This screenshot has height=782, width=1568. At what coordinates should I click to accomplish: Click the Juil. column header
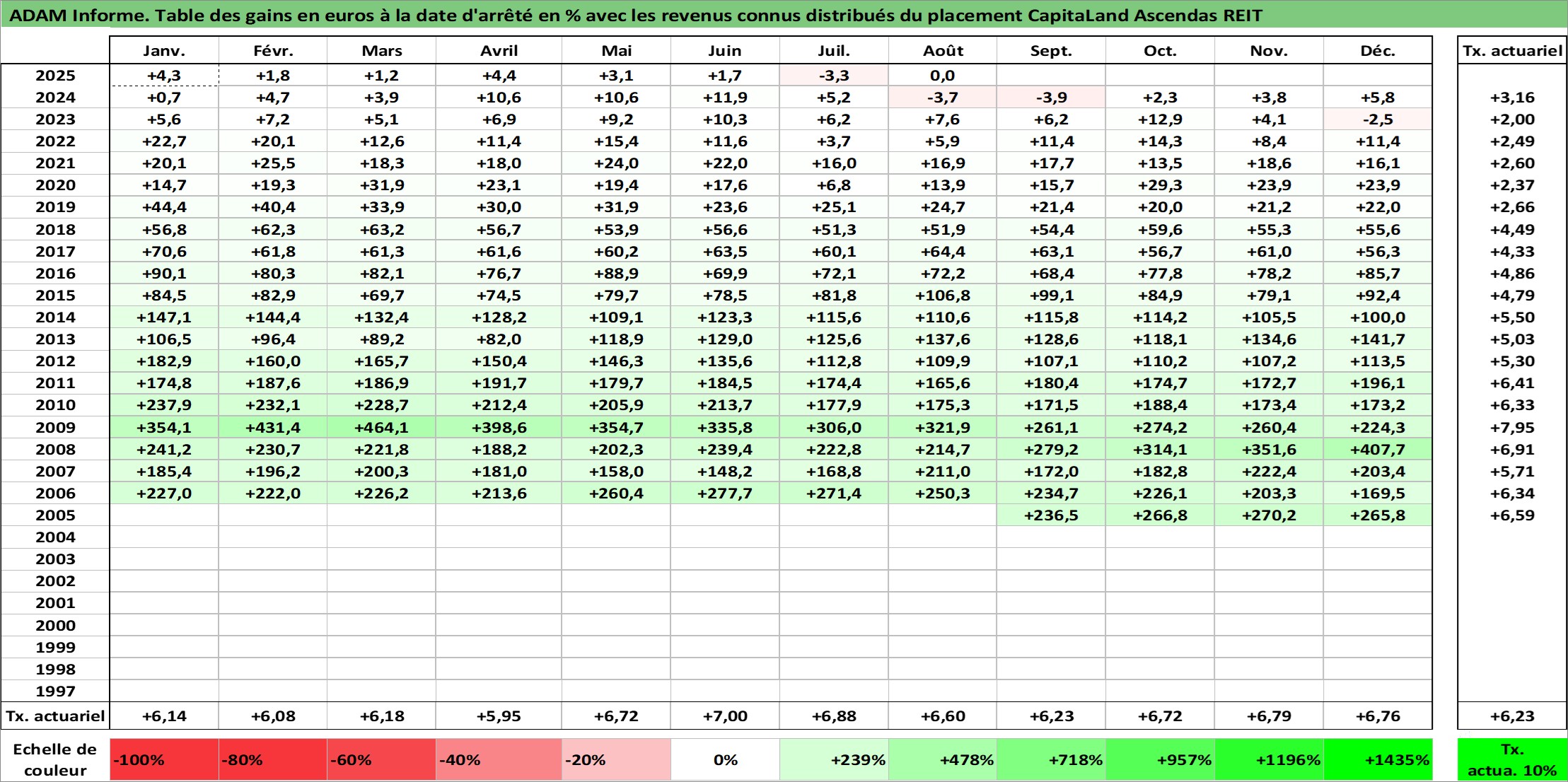coord(834,51)
